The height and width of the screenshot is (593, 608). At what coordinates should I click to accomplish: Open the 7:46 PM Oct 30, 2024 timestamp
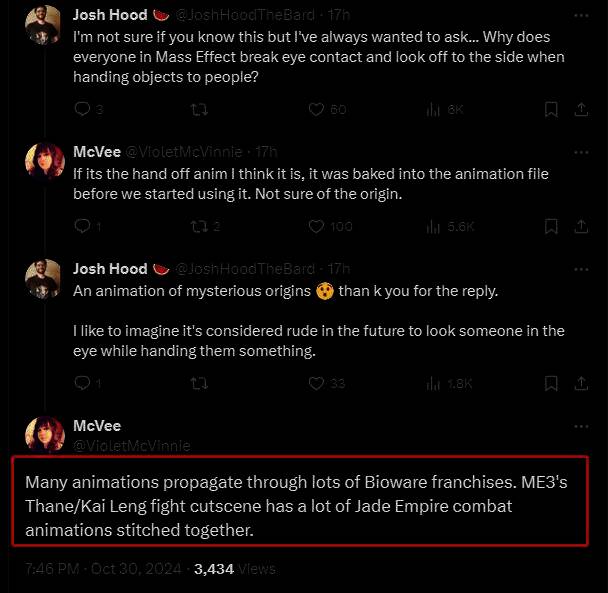pos(103,569)
